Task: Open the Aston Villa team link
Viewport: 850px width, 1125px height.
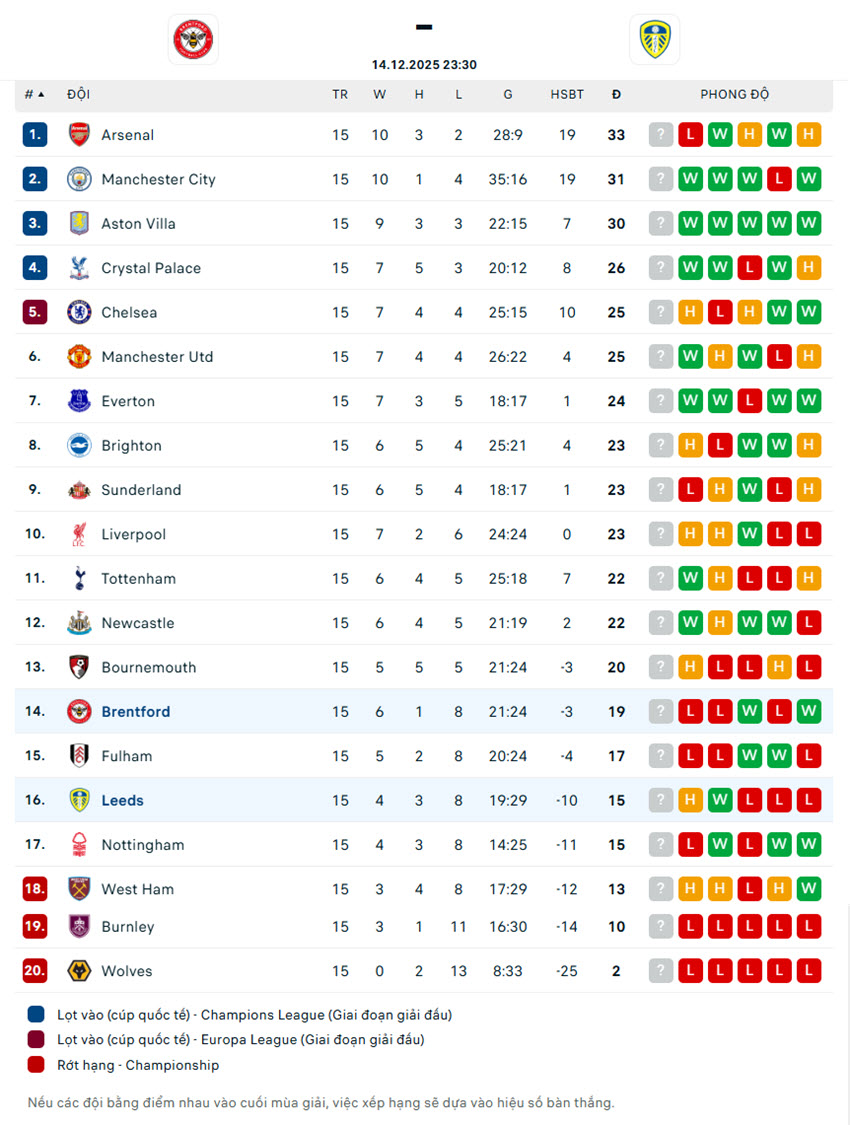Action: tap(138, 224)
